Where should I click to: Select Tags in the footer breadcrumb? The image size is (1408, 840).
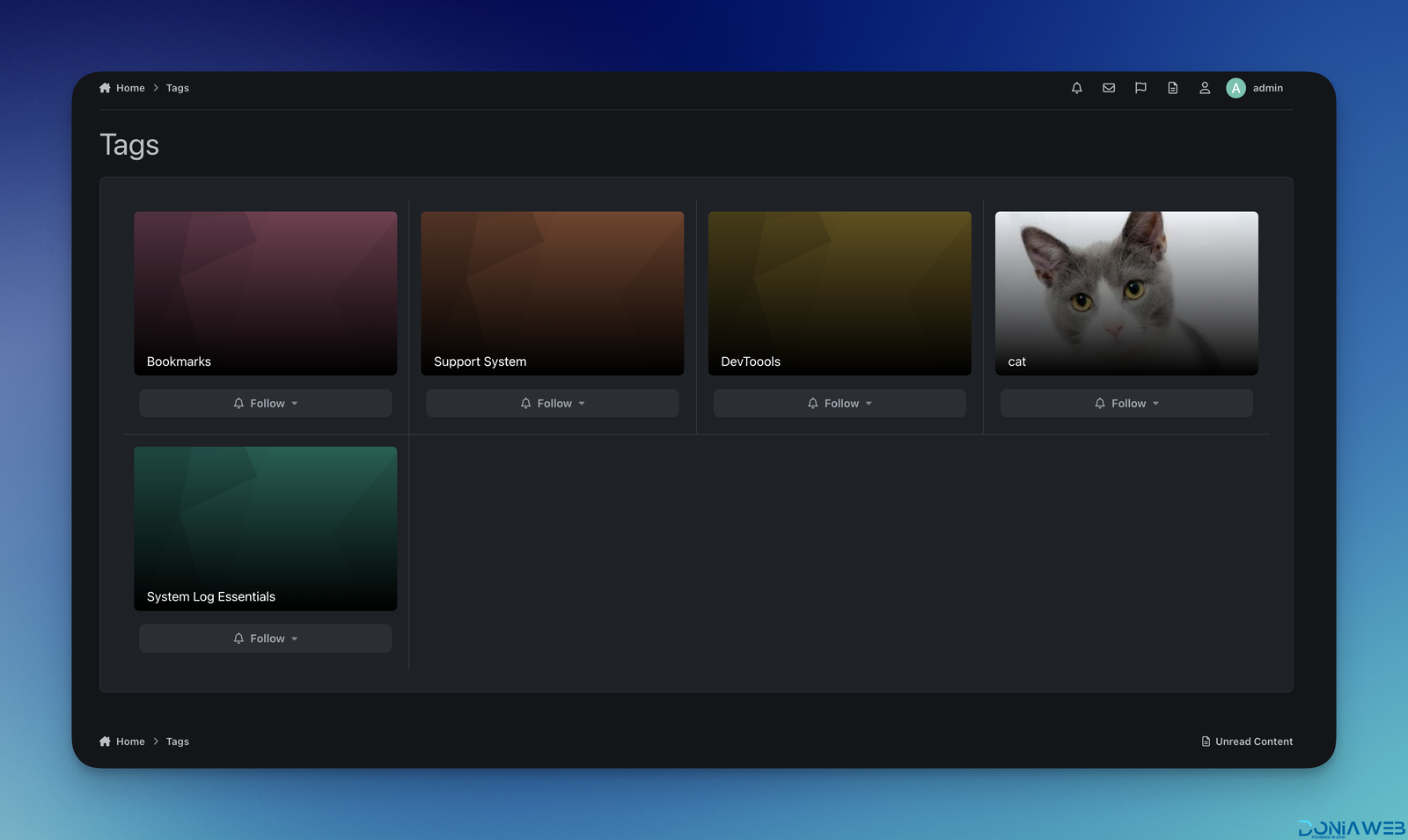(178, 741)
